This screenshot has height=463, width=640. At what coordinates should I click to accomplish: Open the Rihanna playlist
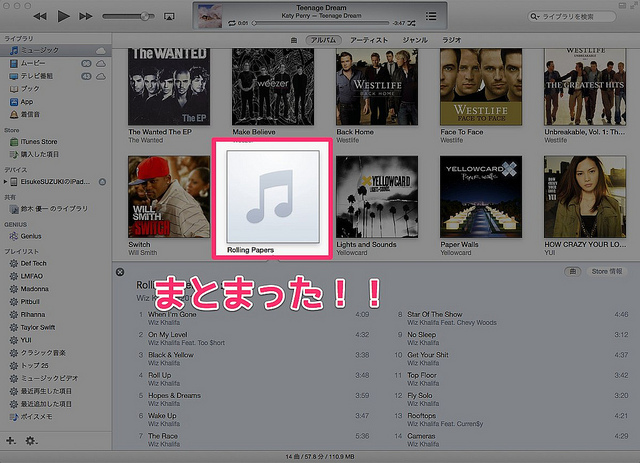click(x=56, y=314)
